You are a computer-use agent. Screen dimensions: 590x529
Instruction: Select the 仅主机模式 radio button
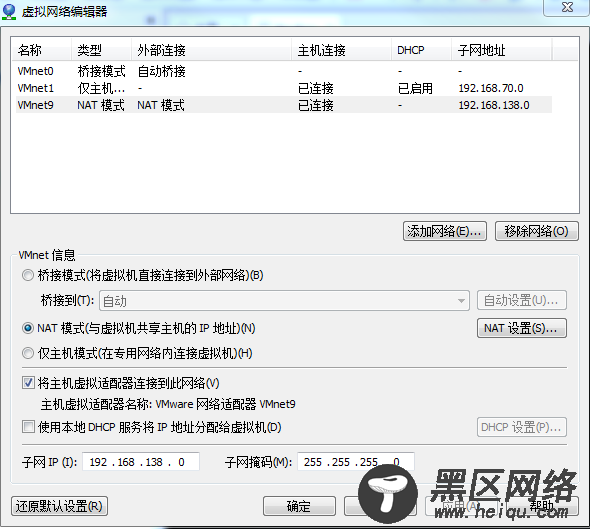(x=28, y=353)
